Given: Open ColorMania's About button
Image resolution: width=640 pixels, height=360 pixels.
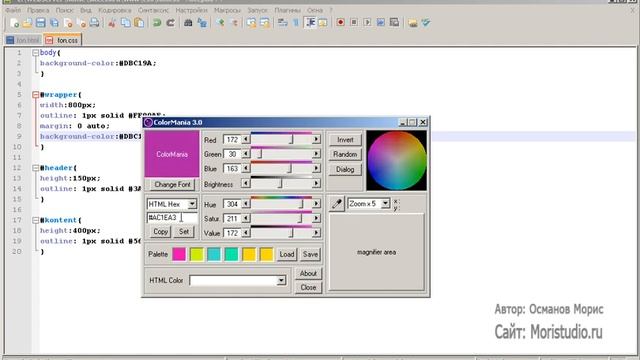Looking at the screenshot, I should pyautogui.click(x=308, y=273).
